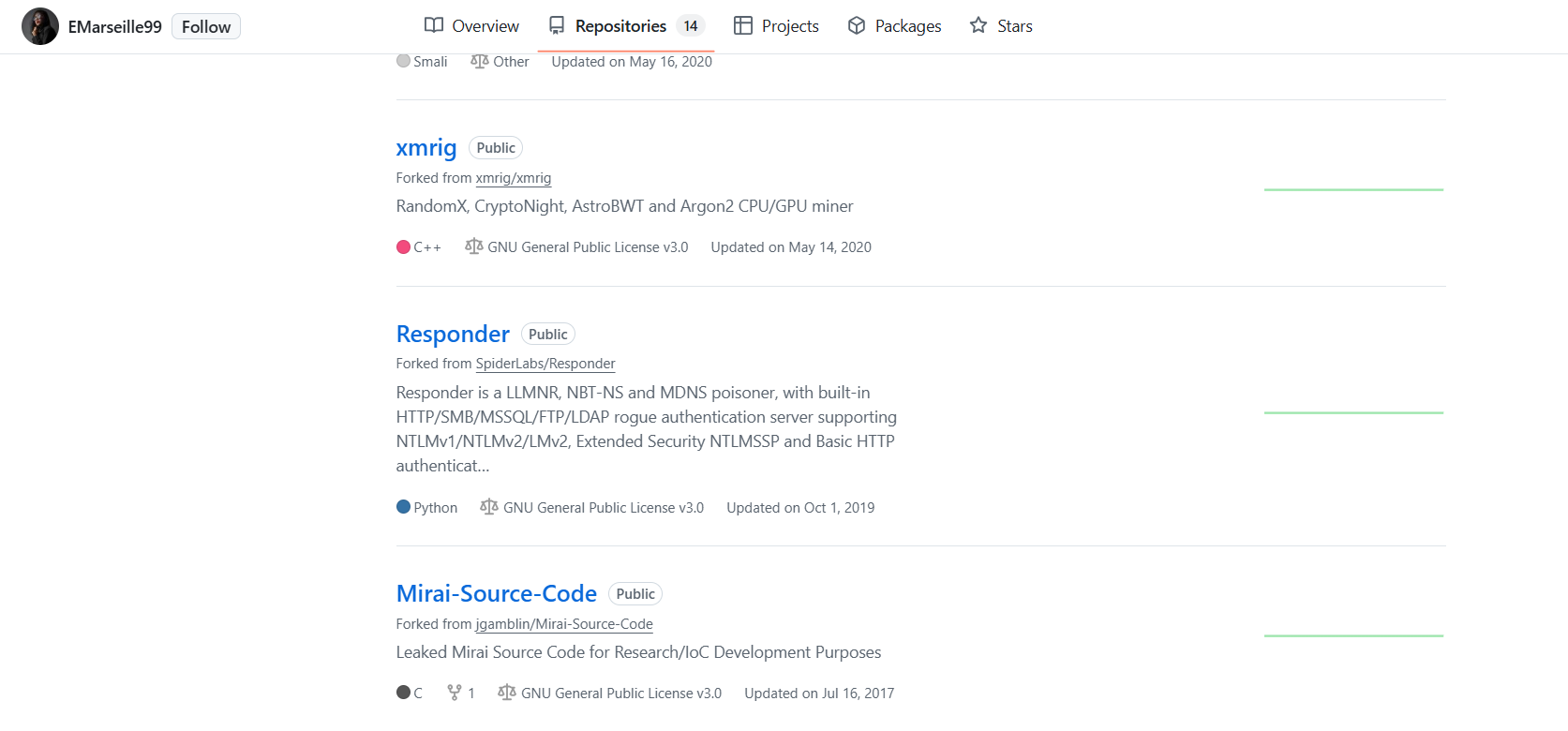1568x731 pixels.
Task: Go to the xmrig/xmrig parent repository
Action: coord(513,178)
